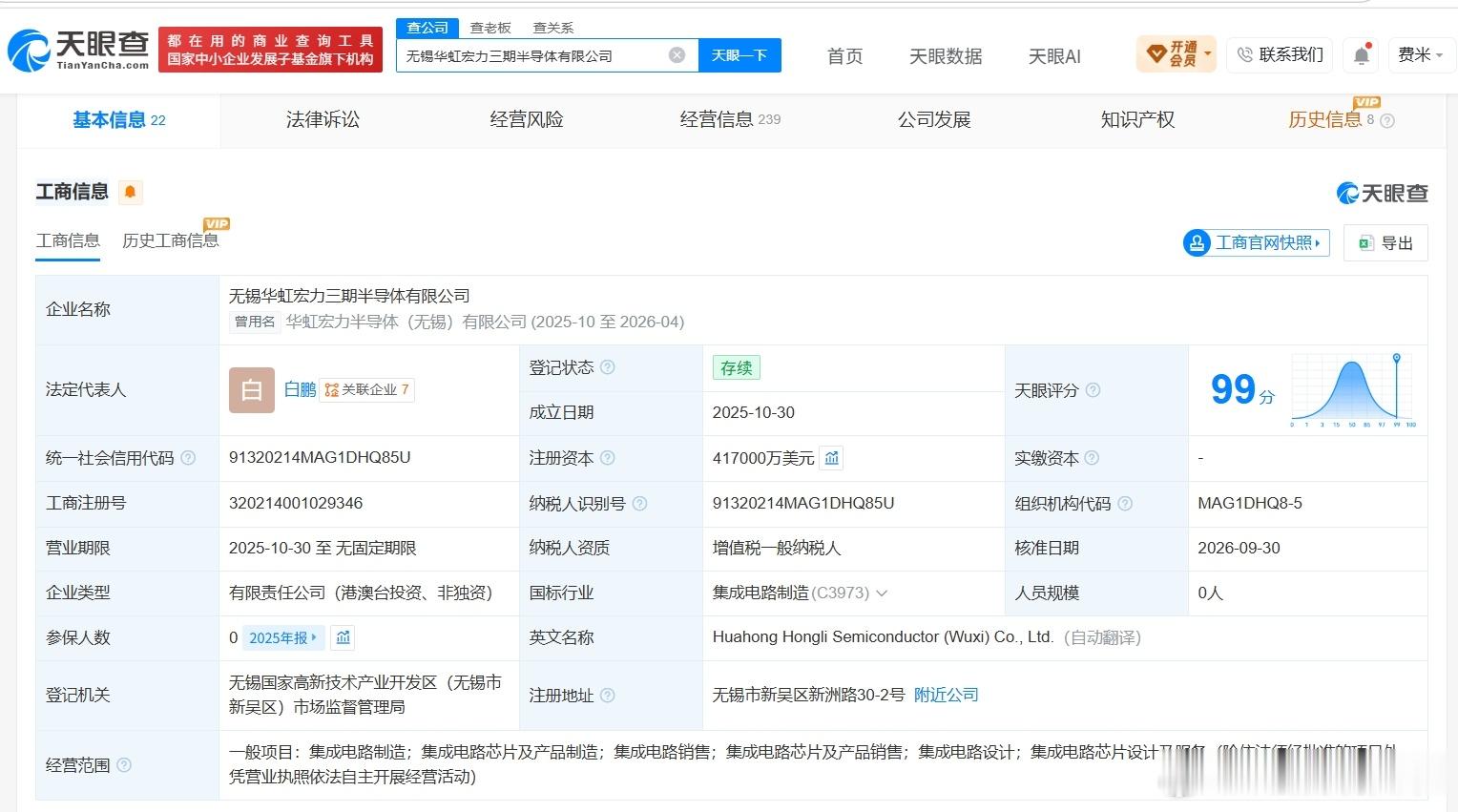Image resolution: width=1458 pixels, height=812 pixels.
Task: Open the 经营信息 tab
Action: [x=730, y=120]
